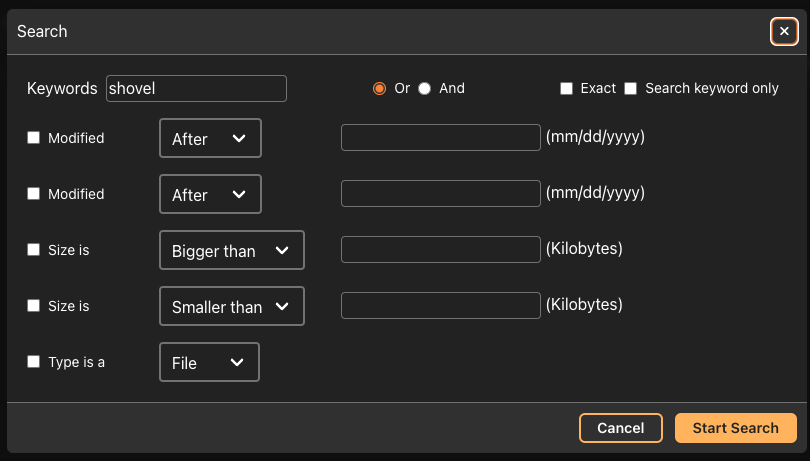The image size is (810, 461).
Task: Select the Or radio button
Action: click(379, 88)
